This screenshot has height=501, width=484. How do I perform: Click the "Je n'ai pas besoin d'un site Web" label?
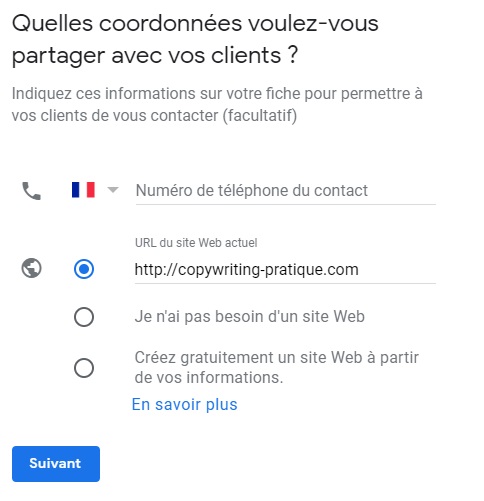[250, 317]
